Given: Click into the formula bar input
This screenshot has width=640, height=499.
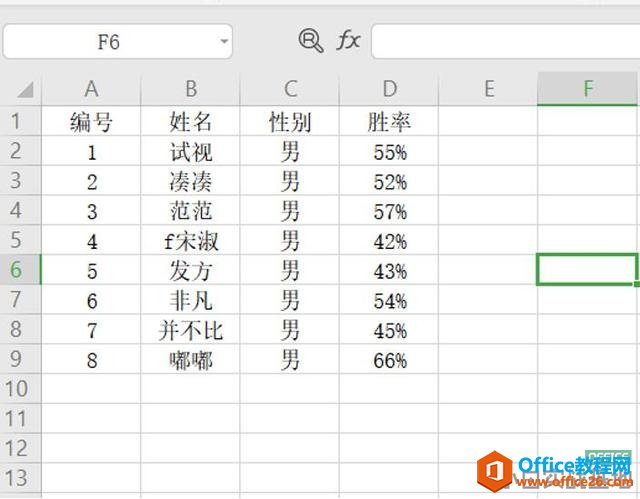Looking at the screenshot, I should (x=505, y=41).
